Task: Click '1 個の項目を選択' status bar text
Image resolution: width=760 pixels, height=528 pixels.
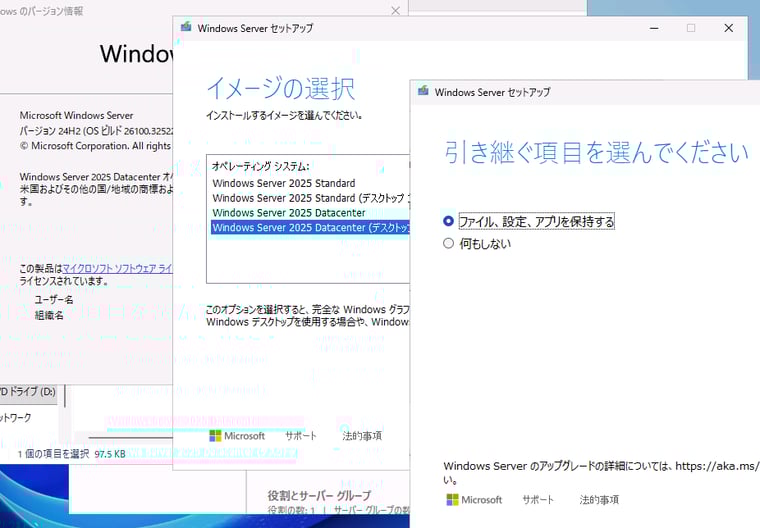Action: pos(53,454)
